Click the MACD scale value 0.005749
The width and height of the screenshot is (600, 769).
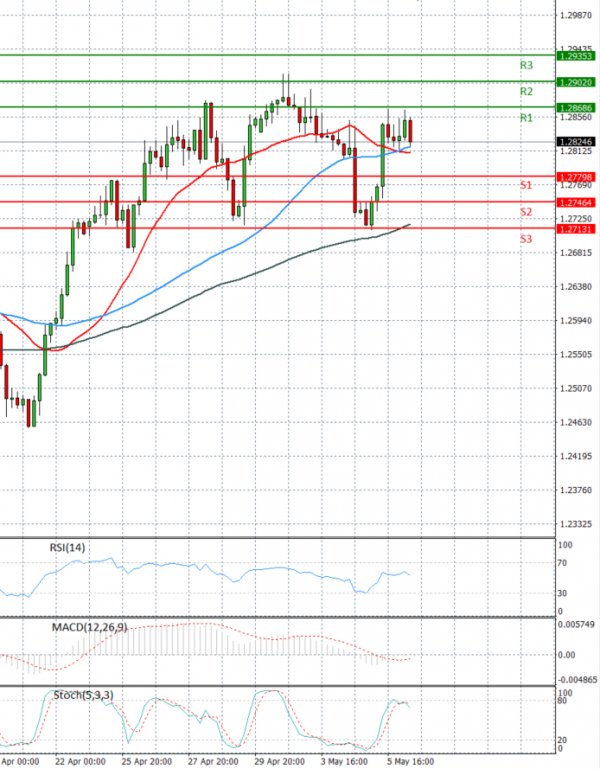pos(576,625)
